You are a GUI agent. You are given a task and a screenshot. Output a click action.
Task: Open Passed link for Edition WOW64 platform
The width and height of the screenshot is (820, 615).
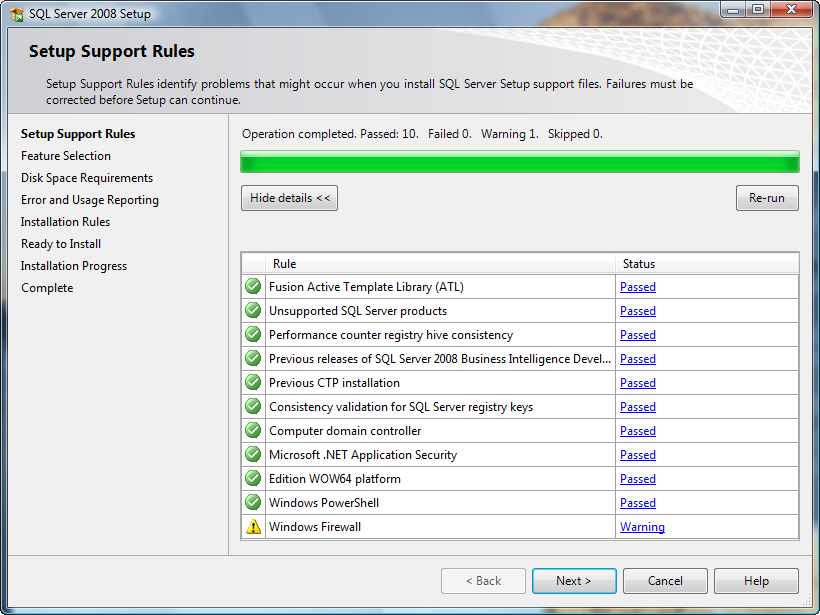coord(637,479)
